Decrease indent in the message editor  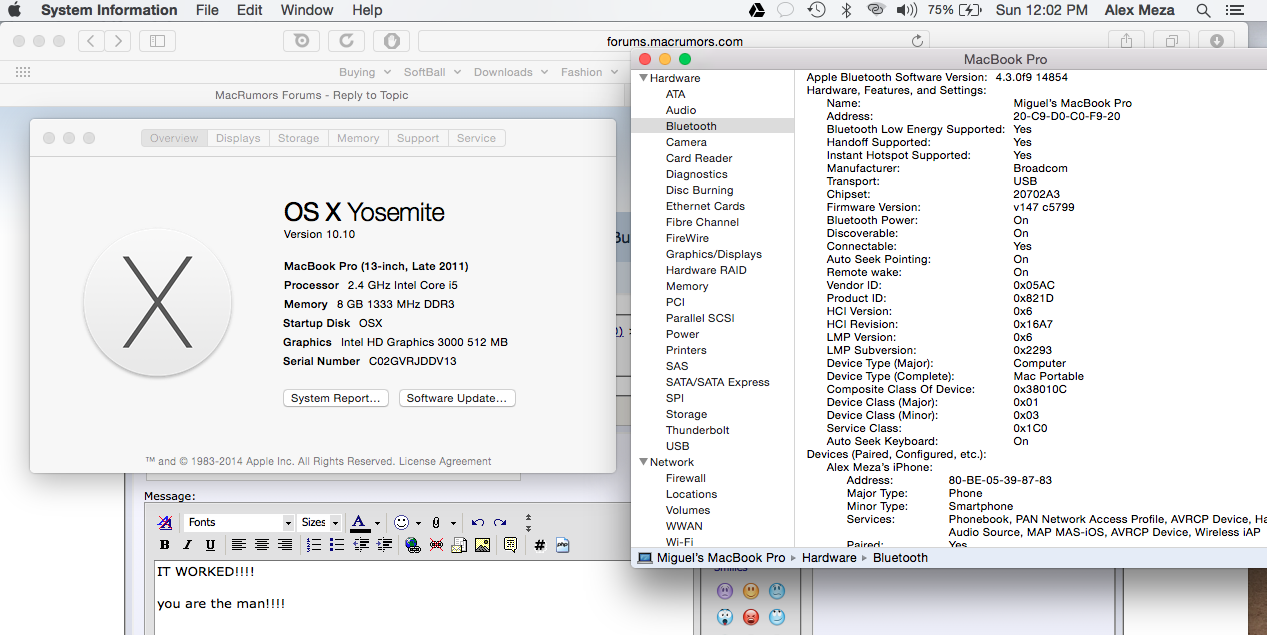pos(360,545)
